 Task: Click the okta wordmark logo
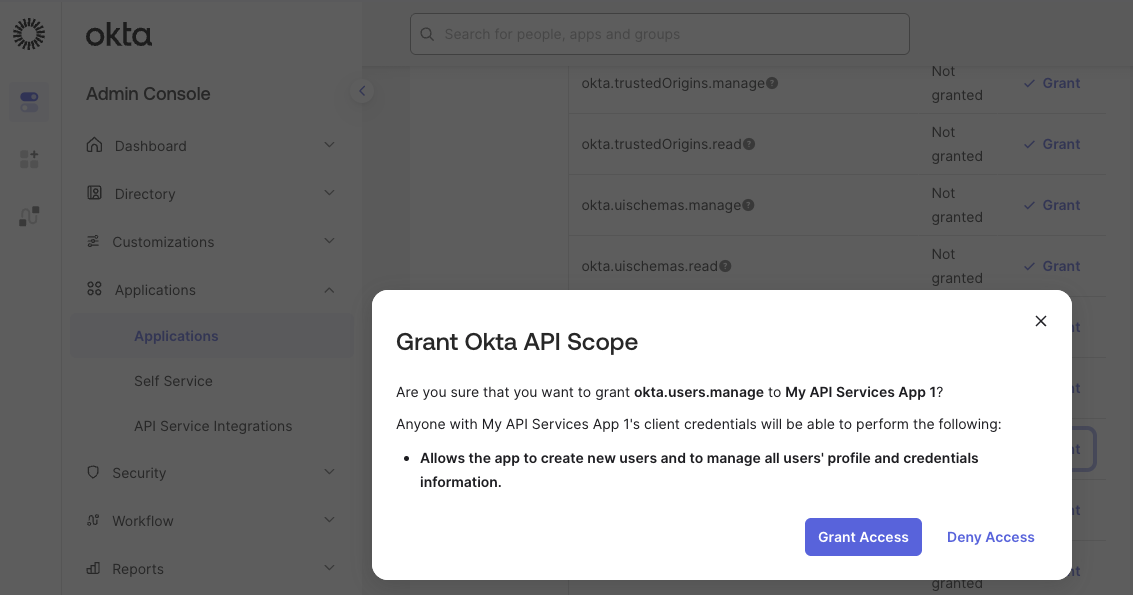pyautogui.click(x=119, y=35)
